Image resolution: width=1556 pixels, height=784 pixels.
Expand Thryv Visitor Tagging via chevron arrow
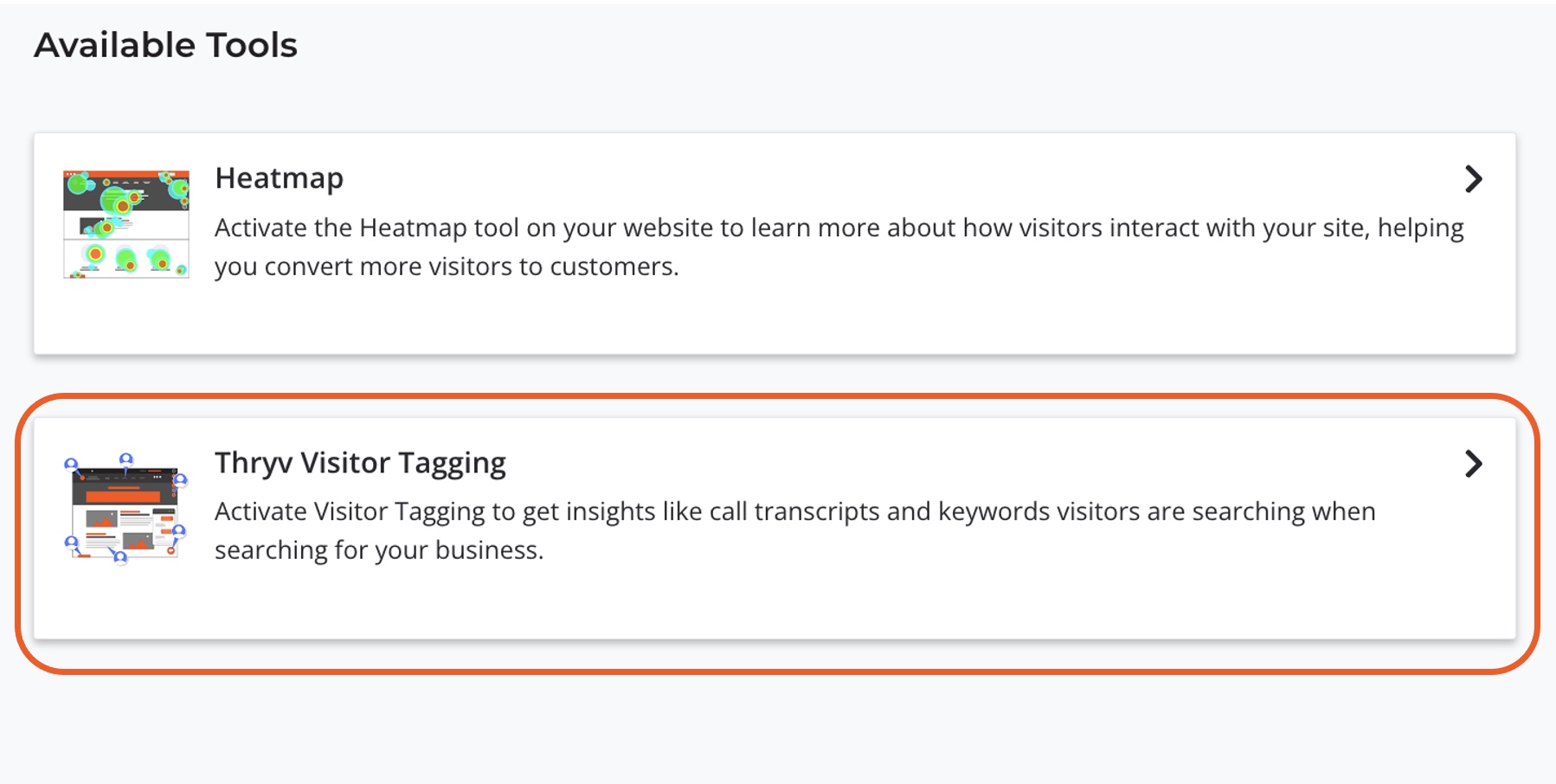(1473, 464)
